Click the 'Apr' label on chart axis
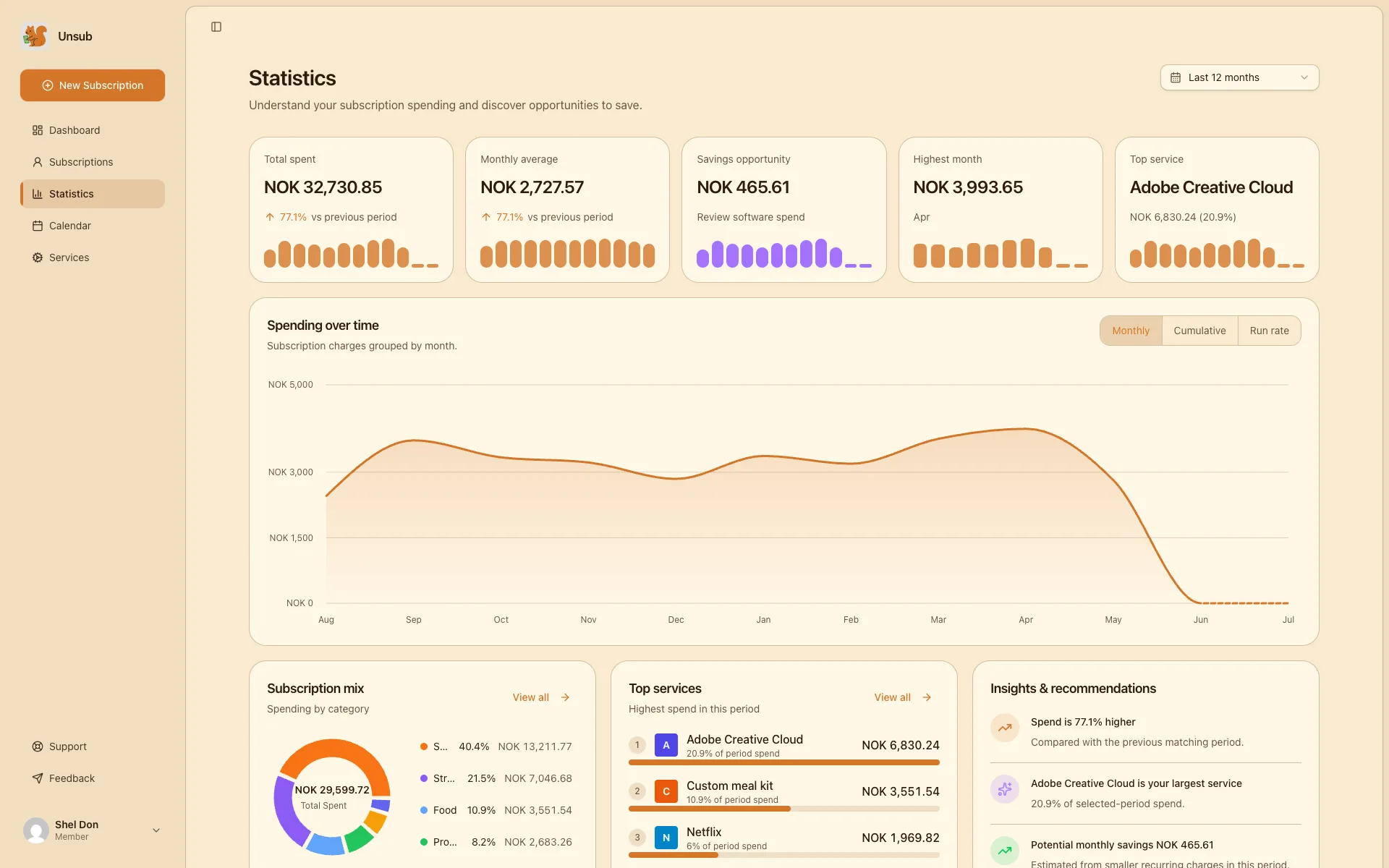 (1026, 620)
